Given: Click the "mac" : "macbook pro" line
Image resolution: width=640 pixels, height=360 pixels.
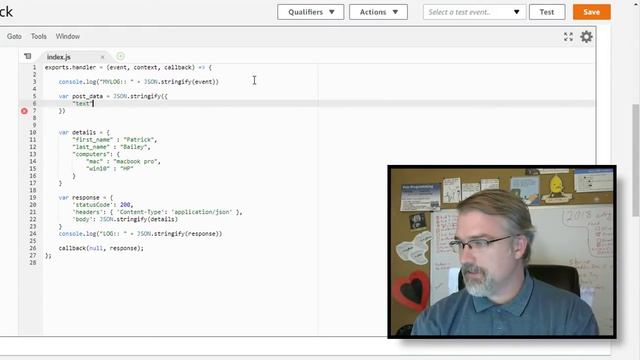Looking at the screenshot, I should click(123, 162).
